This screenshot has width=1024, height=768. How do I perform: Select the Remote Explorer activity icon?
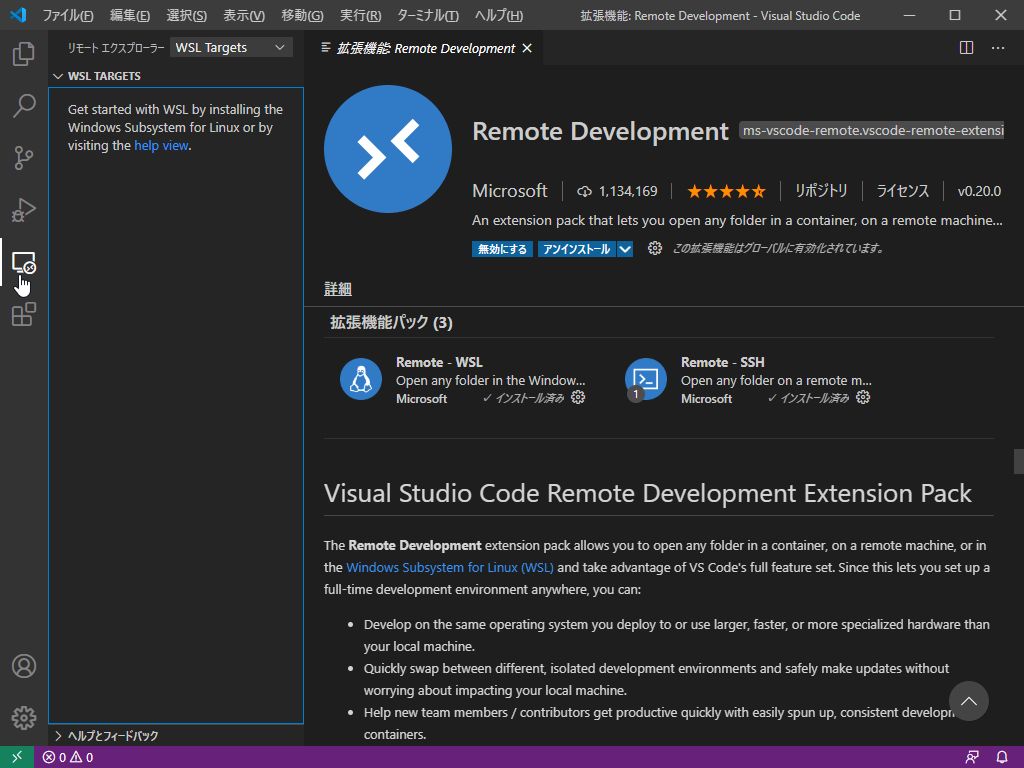click(24, 263)
